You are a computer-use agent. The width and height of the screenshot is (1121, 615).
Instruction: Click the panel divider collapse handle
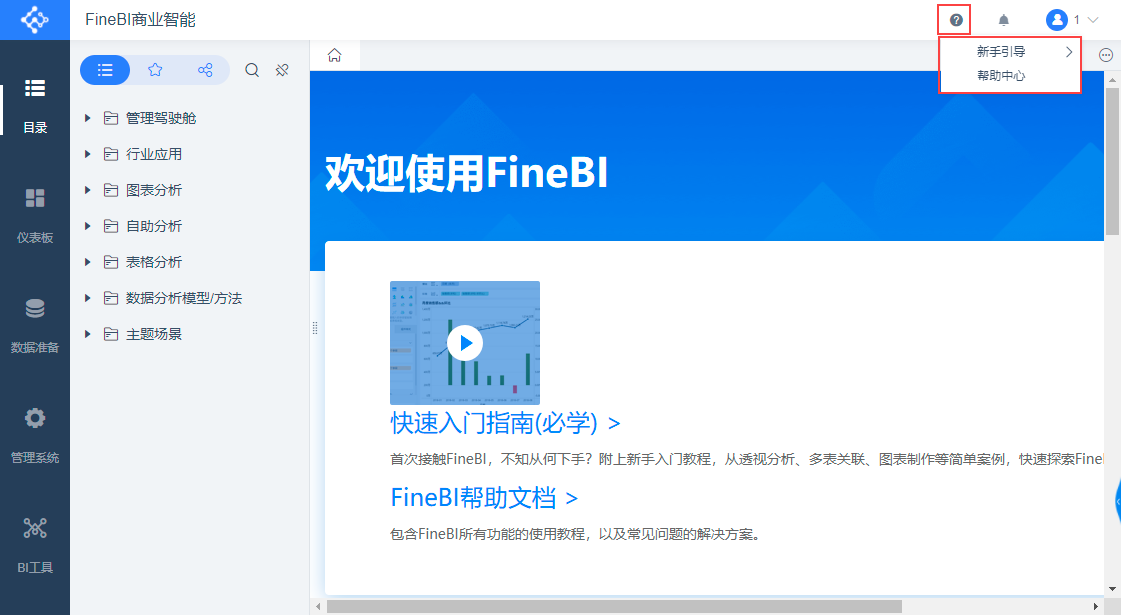pyautogui.click(x=315, y=328)
